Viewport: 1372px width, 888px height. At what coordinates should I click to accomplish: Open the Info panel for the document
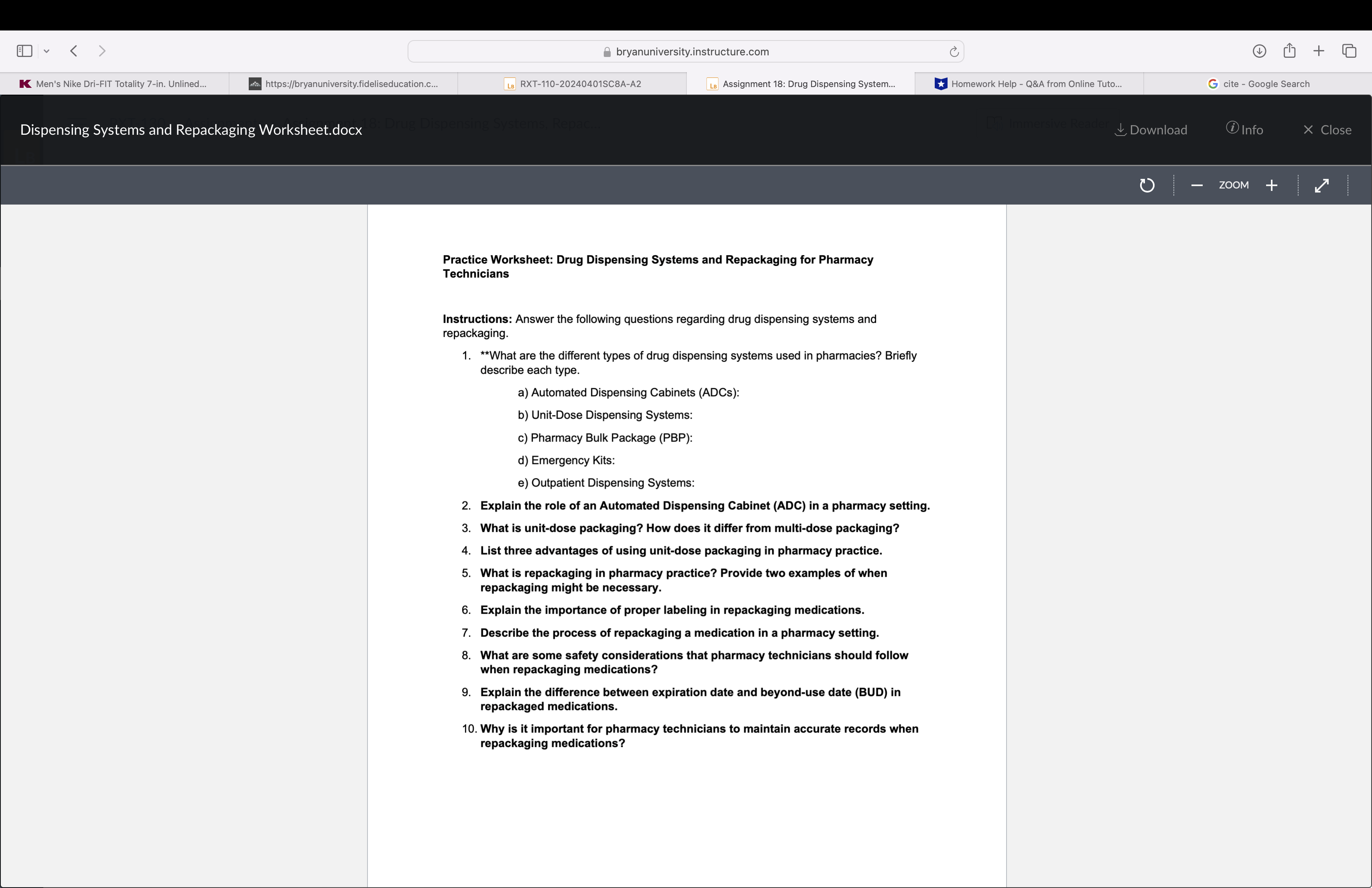(1244, 129)
